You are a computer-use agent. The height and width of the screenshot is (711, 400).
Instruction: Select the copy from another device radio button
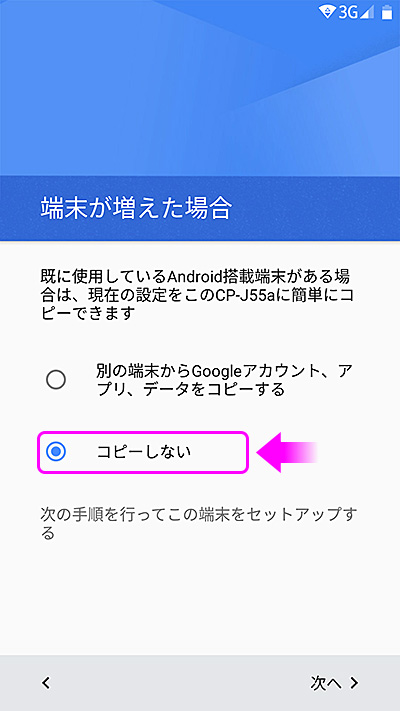click(56, 380)
